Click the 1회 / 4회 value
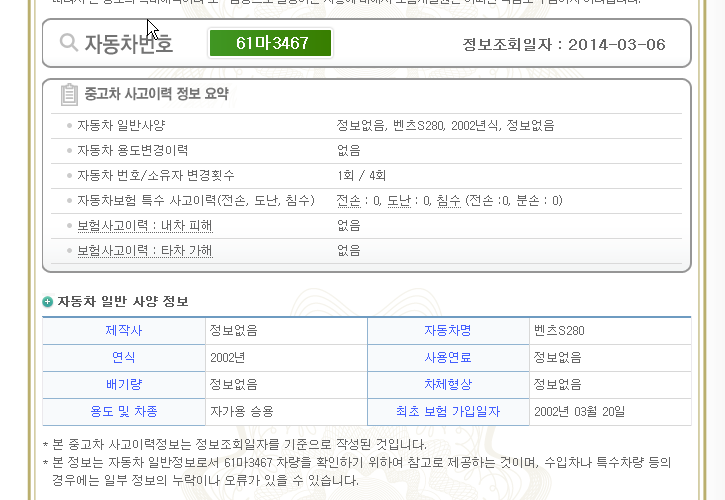725x500 pixels. (x=361, y=176)
